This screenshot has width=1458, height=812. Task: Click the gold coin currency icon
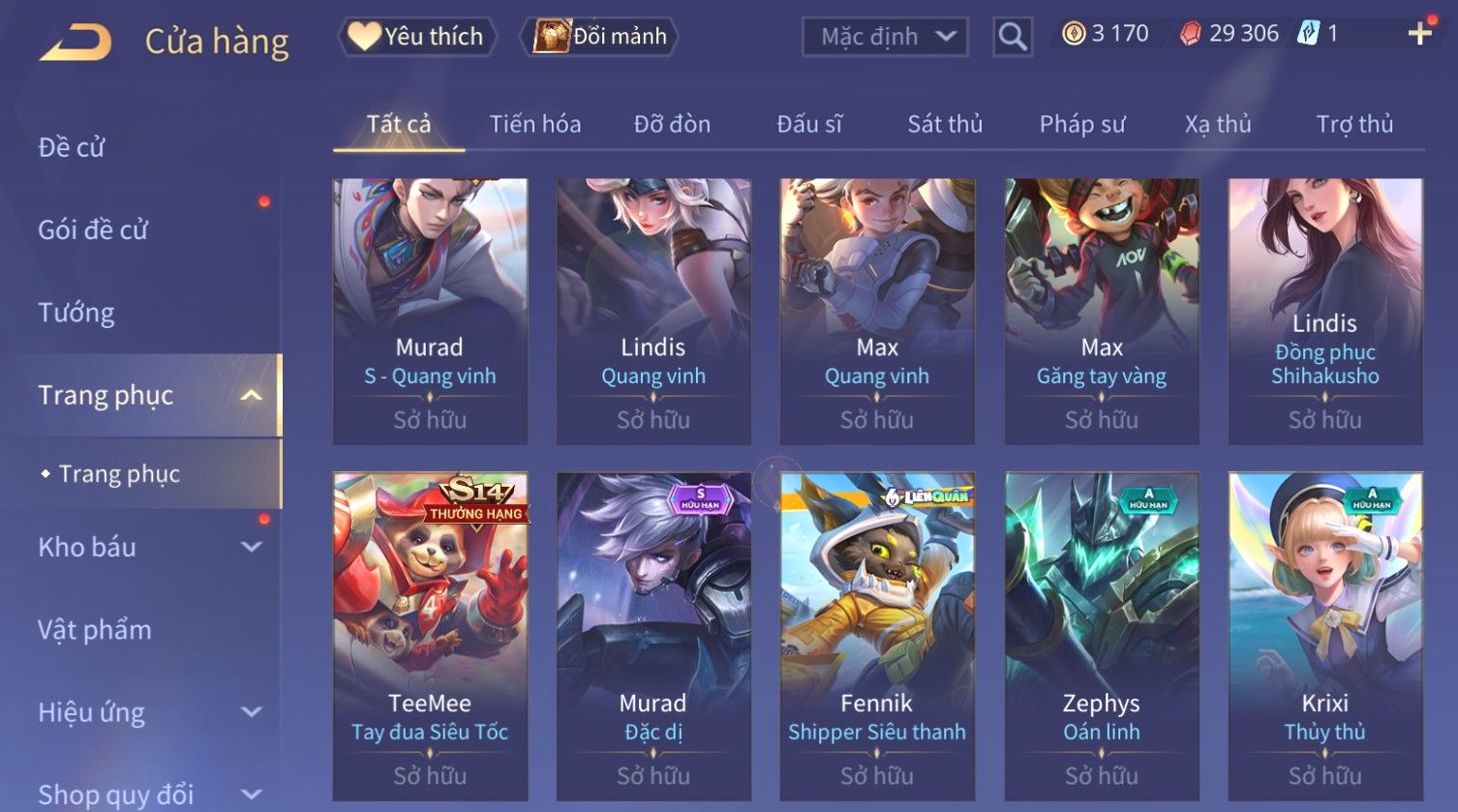coord(1074,34)
